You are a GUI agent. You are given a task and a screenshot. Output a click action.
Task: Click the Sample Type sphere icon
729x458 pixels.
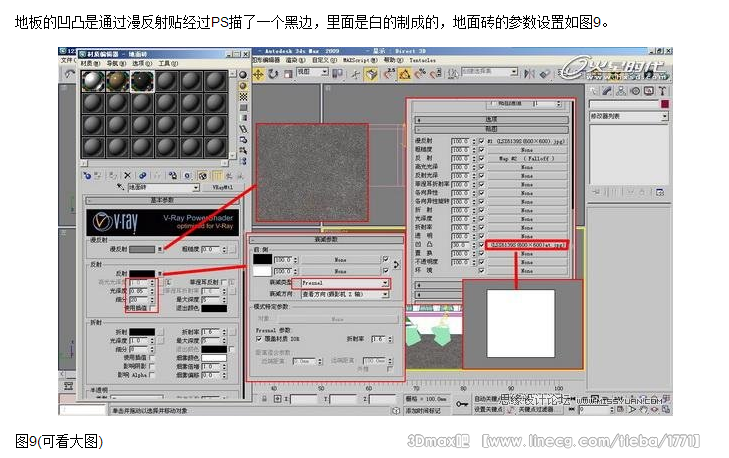[x=243, y=75]
